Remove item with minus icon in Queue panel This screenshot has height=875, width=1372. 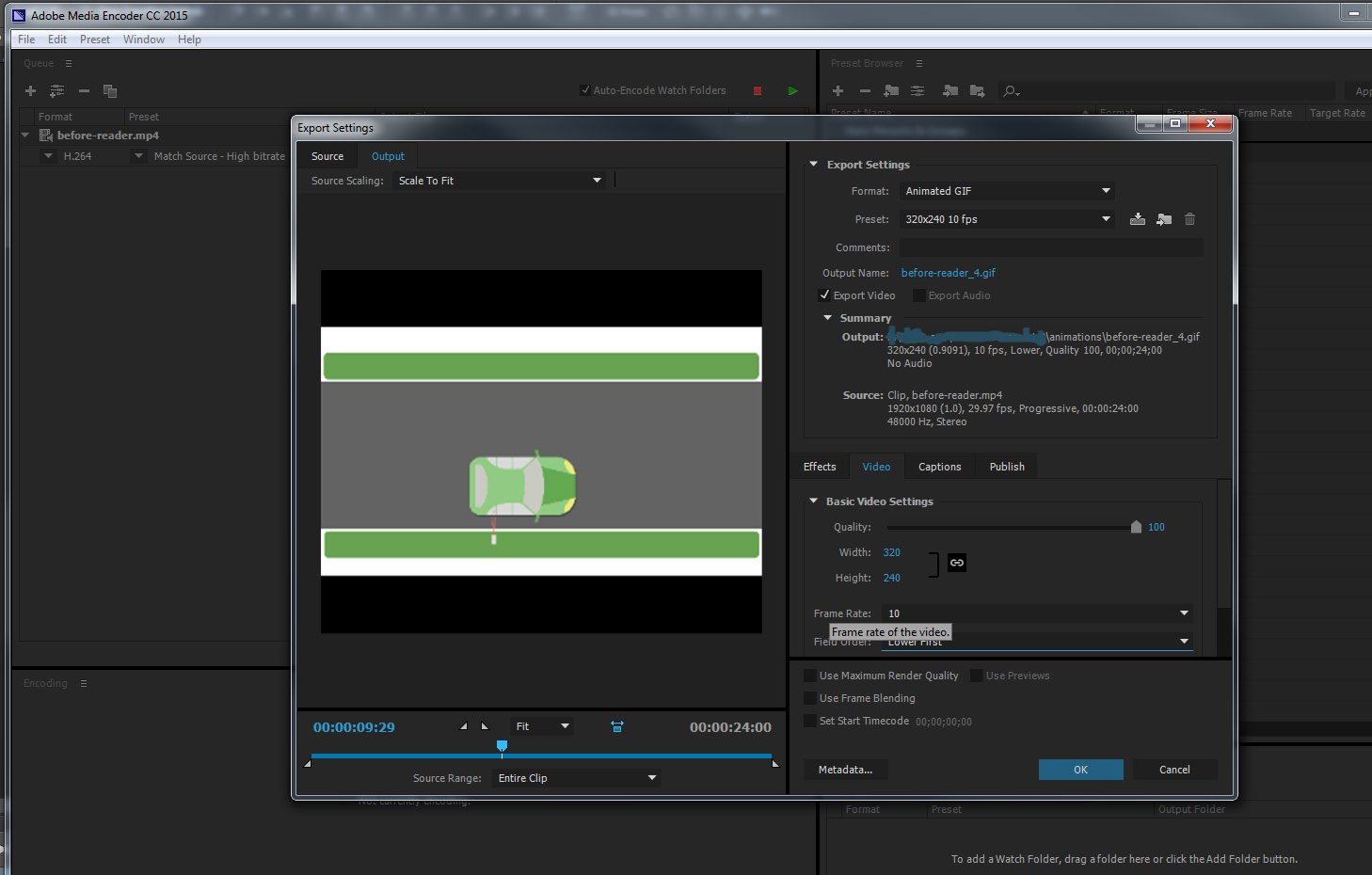coord(84,90)
